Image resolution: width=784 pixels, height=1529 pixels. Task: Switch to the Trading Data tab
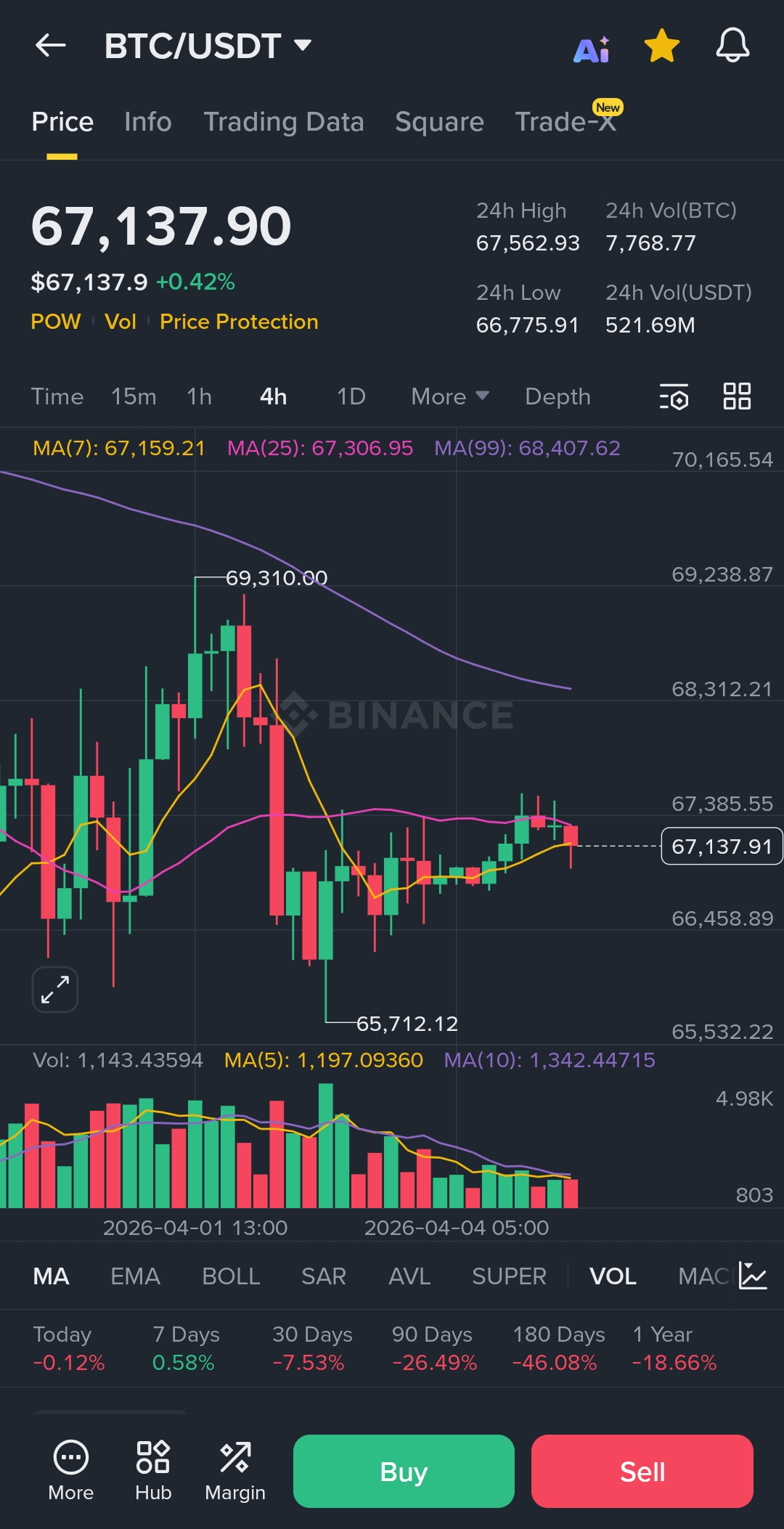(284, 122)
